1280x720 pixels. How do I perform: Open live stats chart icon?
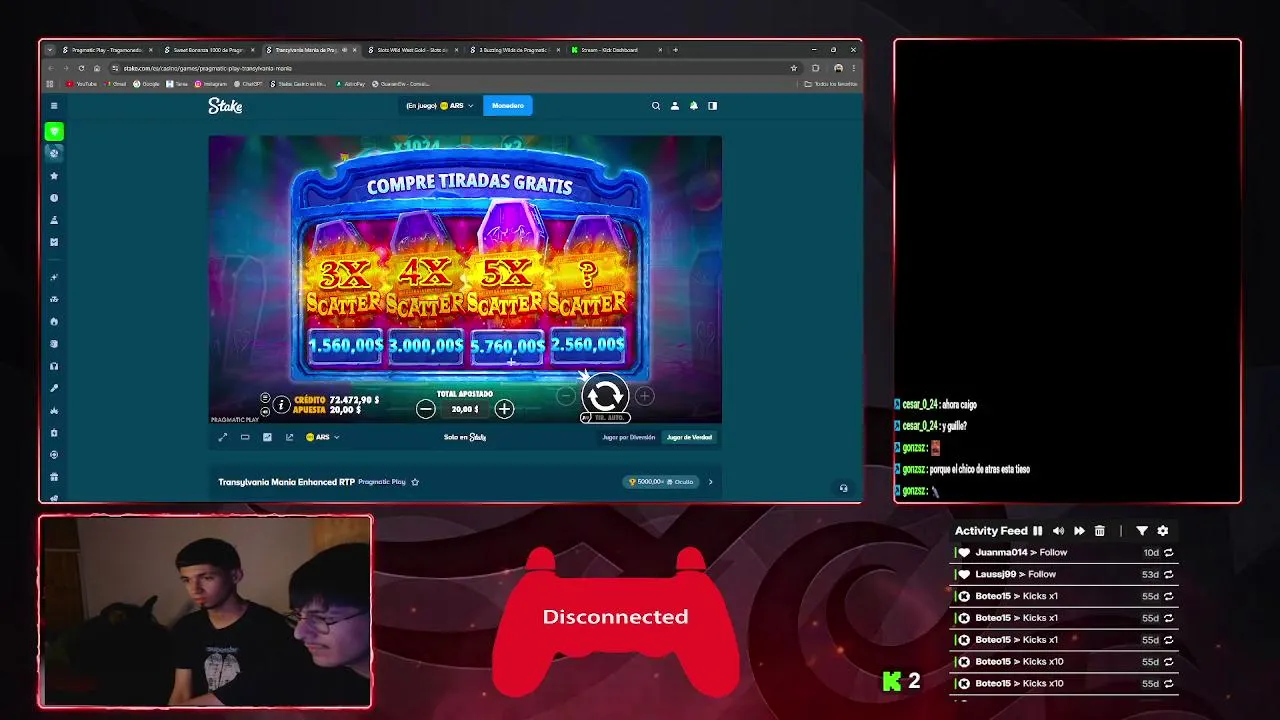point(267,437)
